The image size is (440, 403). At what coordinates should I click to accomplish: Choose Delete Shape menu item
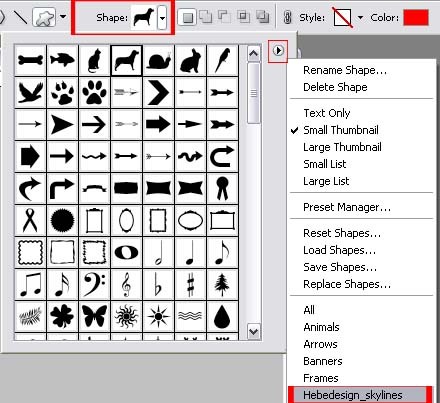pyautogui.click(x=335, y=87)
